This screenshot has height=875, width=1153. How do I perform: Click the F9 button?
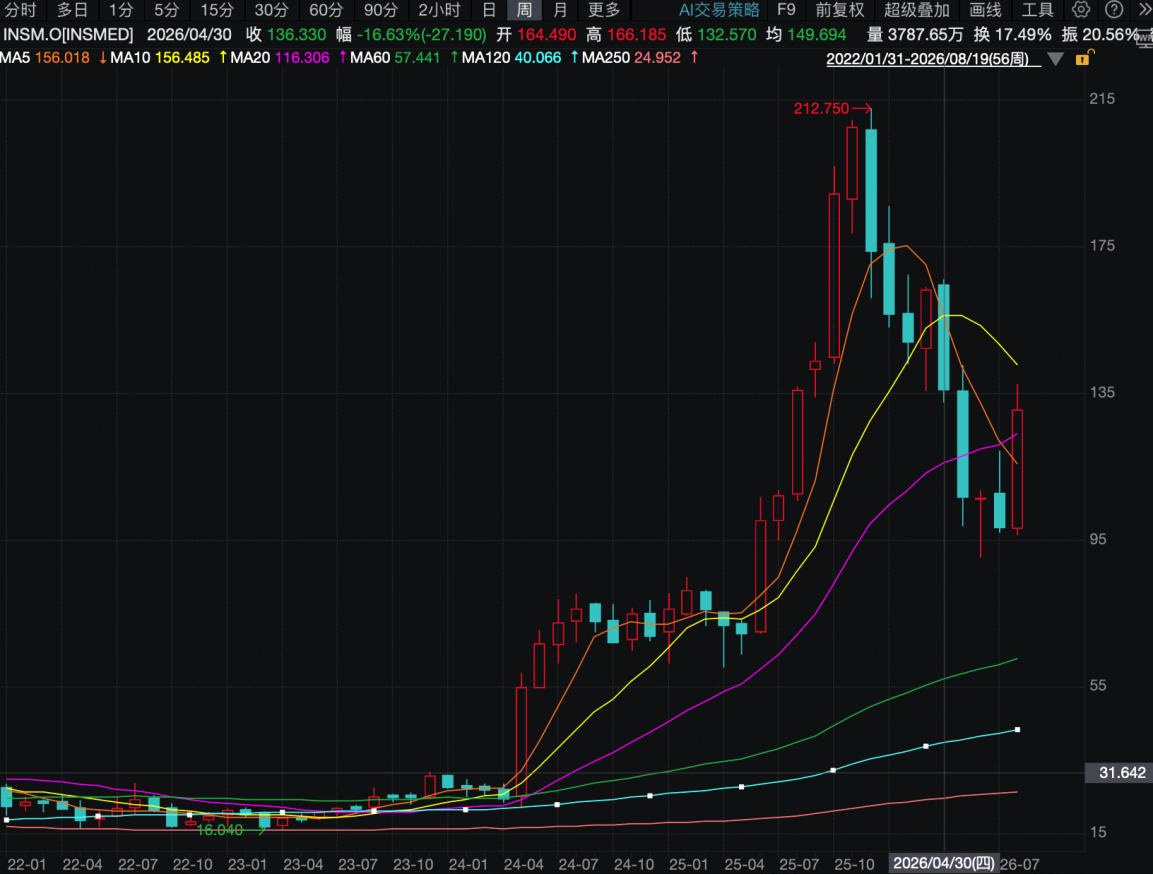[786, 10]
